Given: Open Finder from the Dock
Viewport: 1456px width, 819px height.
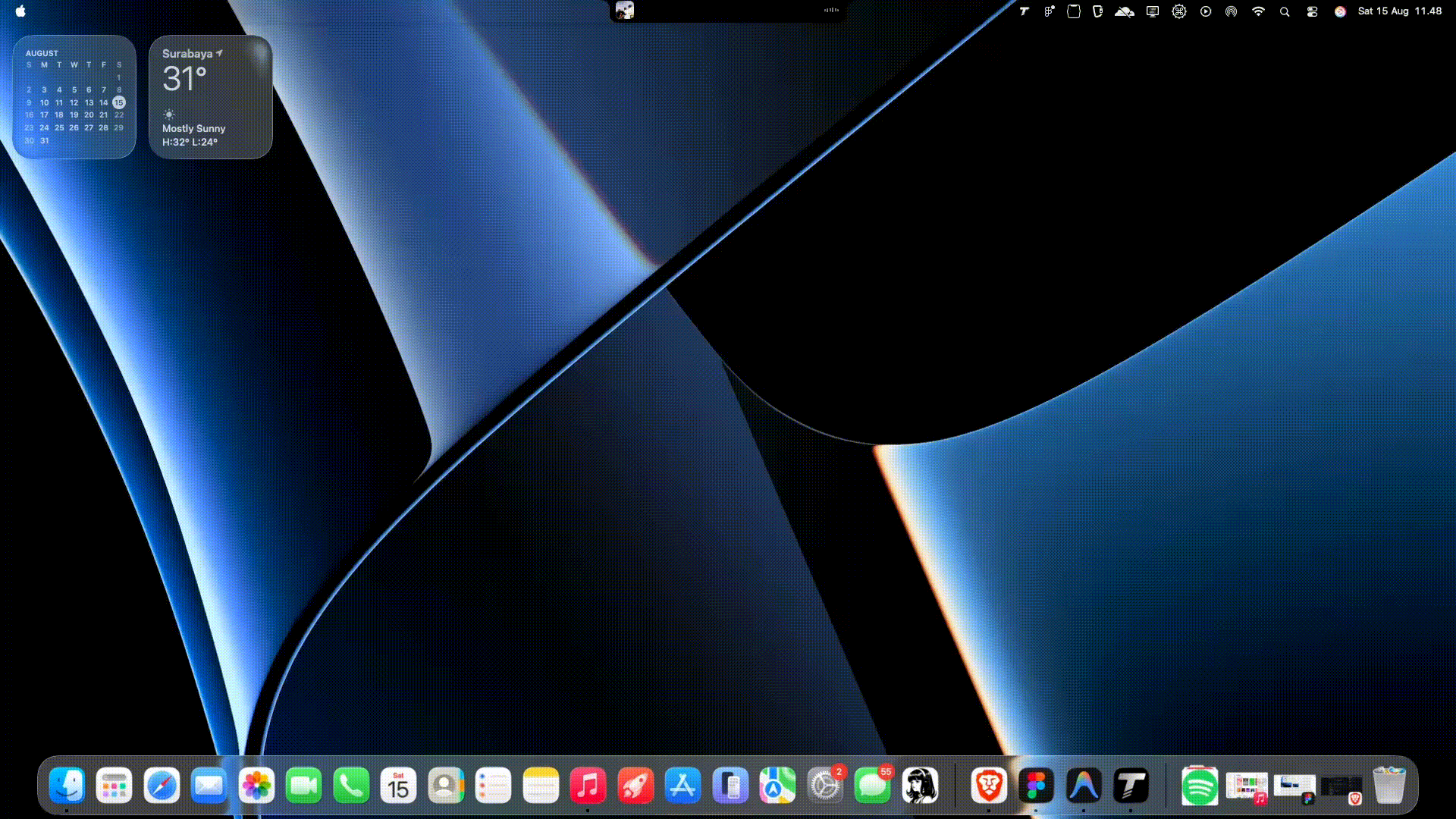Looking at the screenshot, I should [x=67, y=786].
